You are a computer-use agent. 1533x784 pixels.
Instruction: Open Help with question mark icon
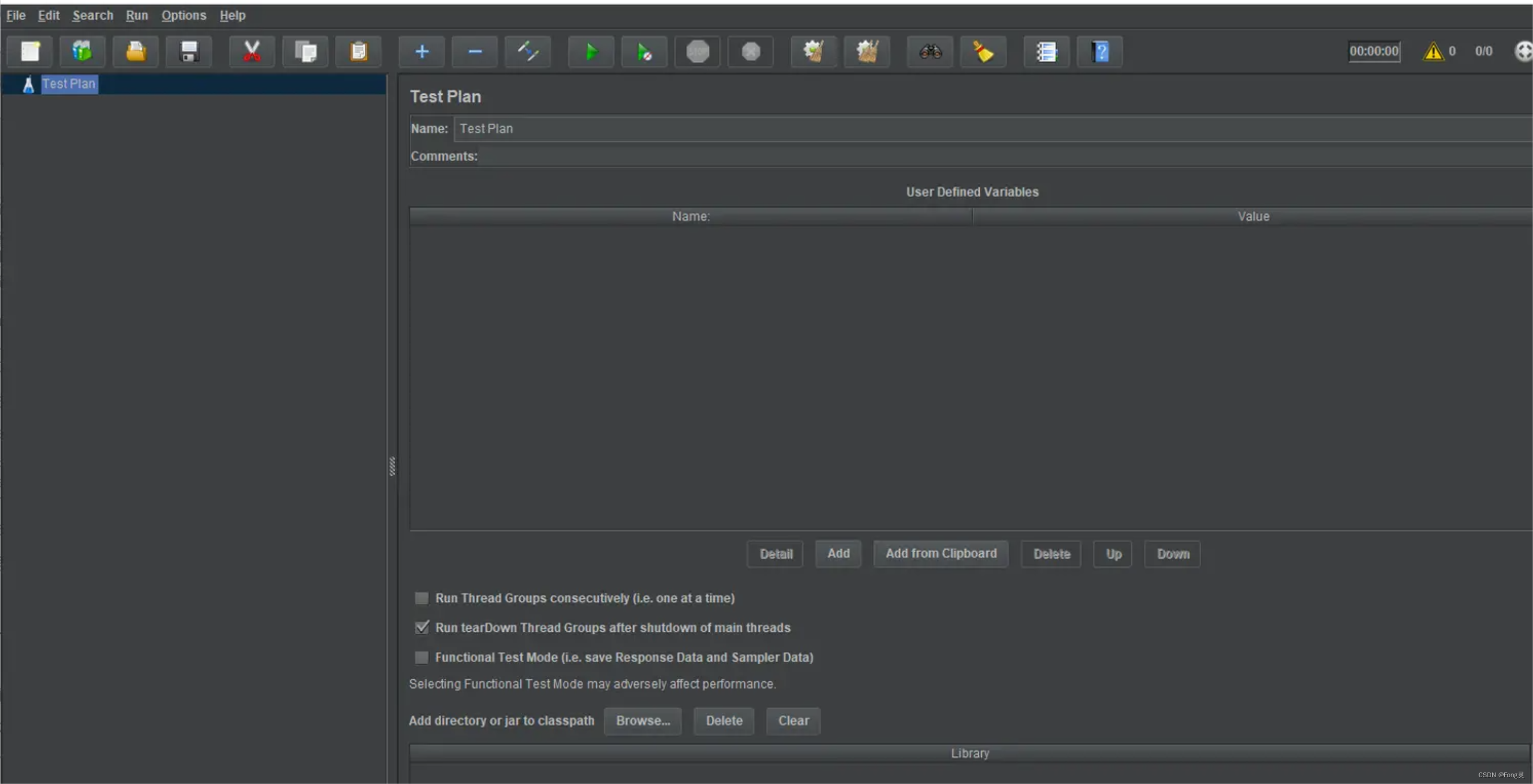1100,52
